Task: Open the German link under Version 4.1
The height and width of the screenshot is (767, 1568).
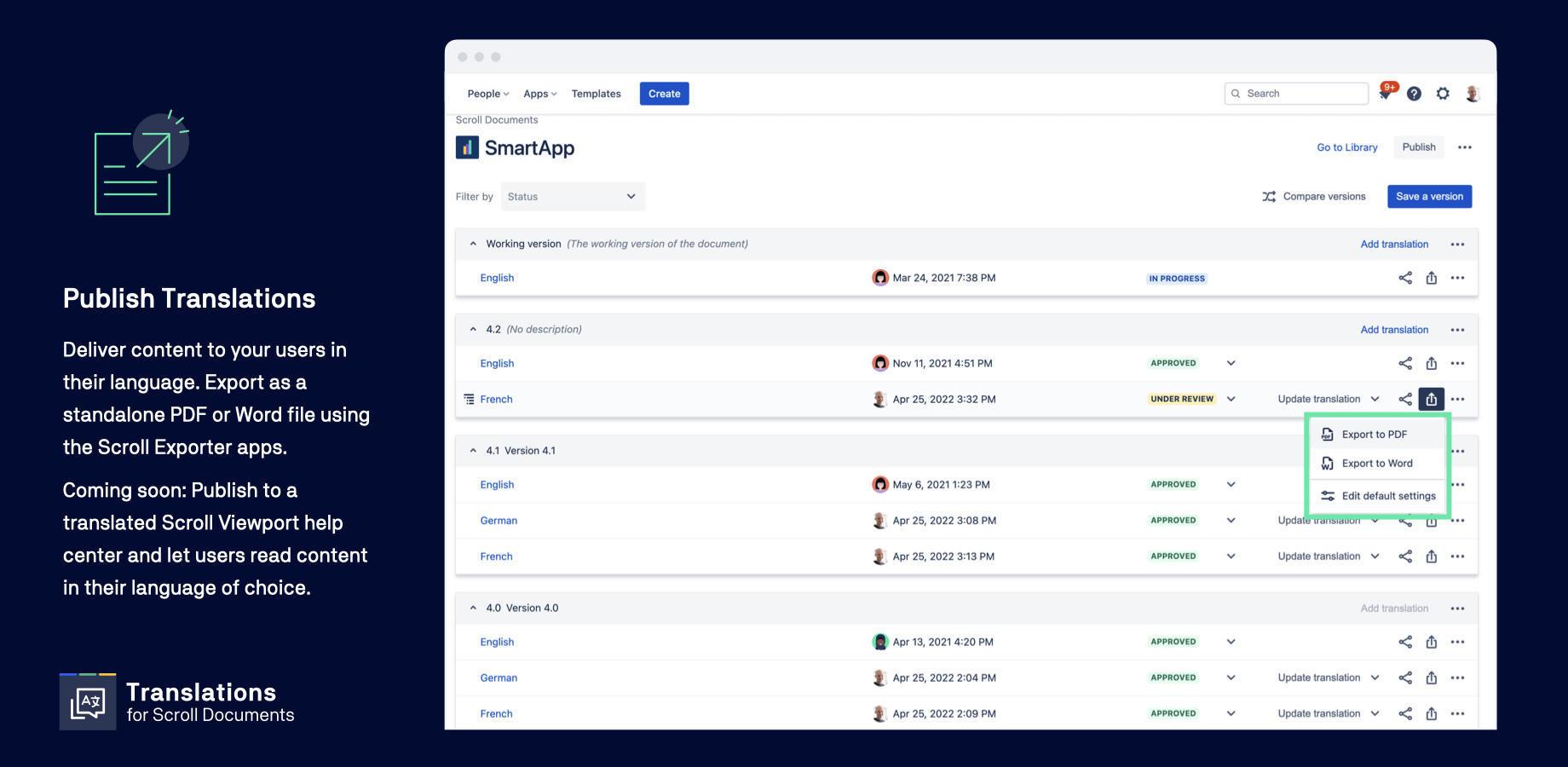Action: [499, 521]
